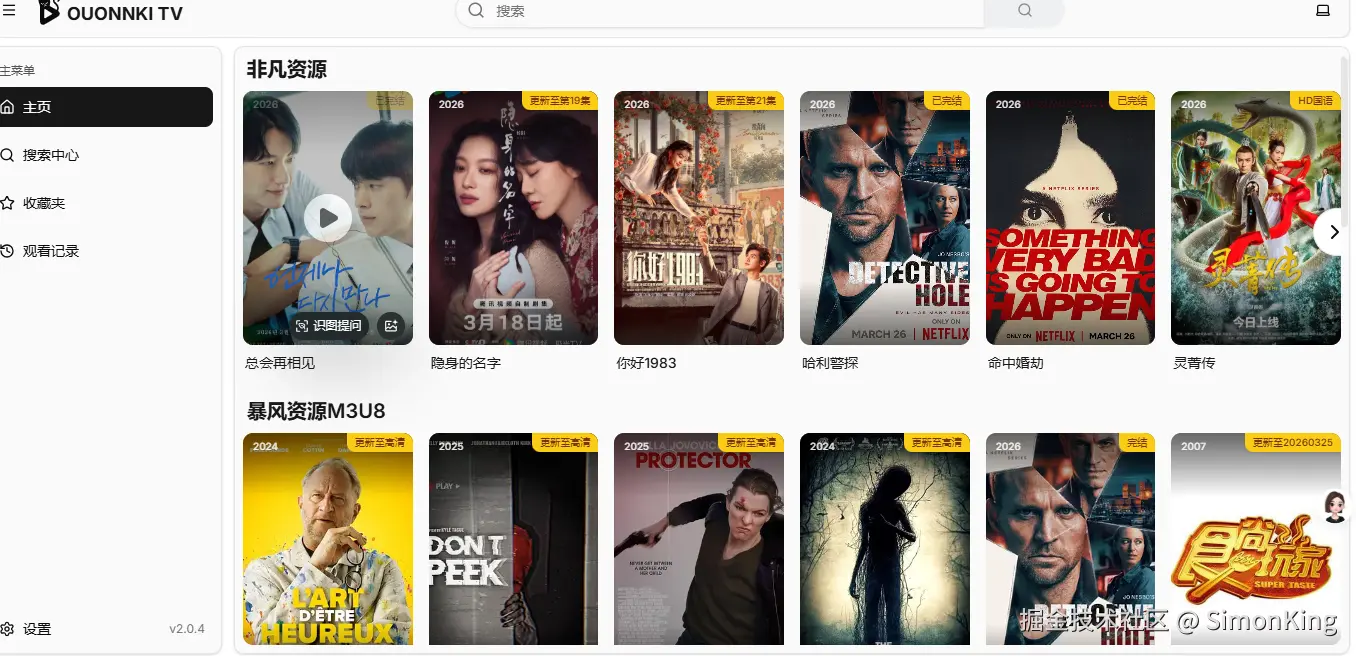
Task: Click 识图提问 button on the poster
Action: (x=329, y=325)
